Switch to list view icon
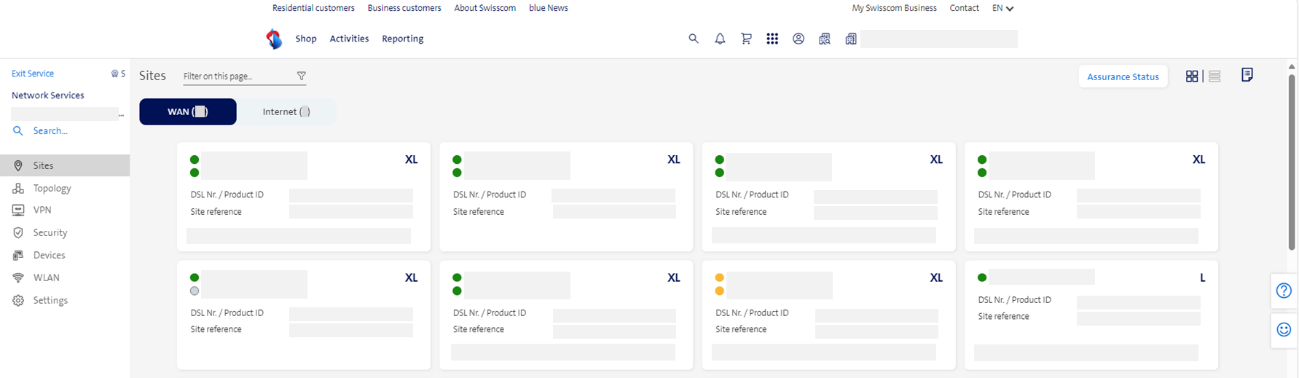This screenshot has height=378, width=1299. point(1214,76)
